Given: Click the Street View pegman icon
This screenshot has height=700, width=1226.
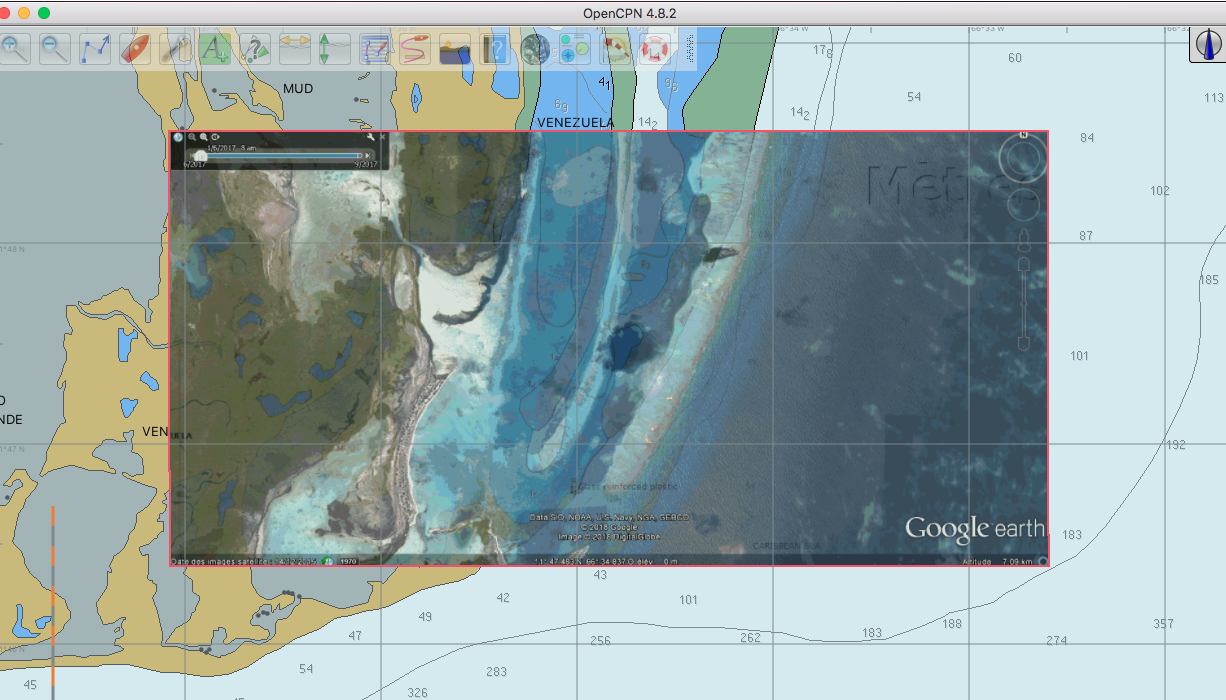Looking at the screenshot, I should (x=1023, y=240).
